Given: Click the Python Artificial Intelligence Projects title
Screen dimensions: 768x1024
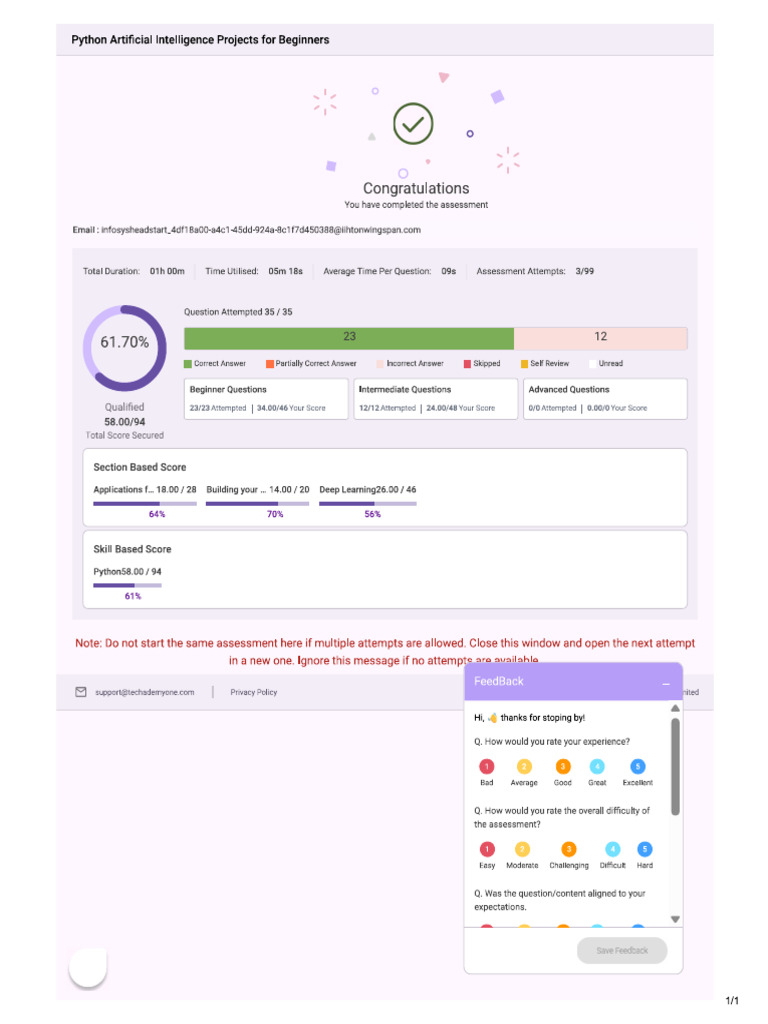Looking at the screenshot, I should coord(200,40).
